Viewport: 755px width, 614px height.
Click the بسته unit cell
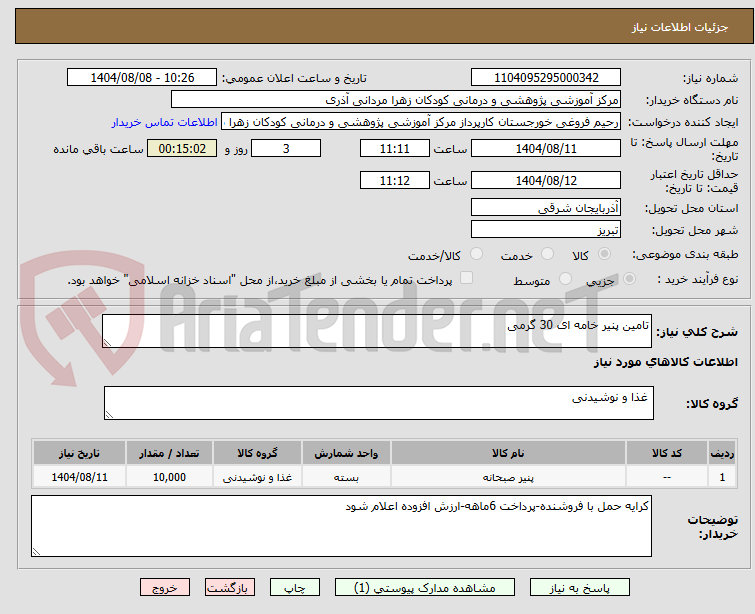coord(346,477)
